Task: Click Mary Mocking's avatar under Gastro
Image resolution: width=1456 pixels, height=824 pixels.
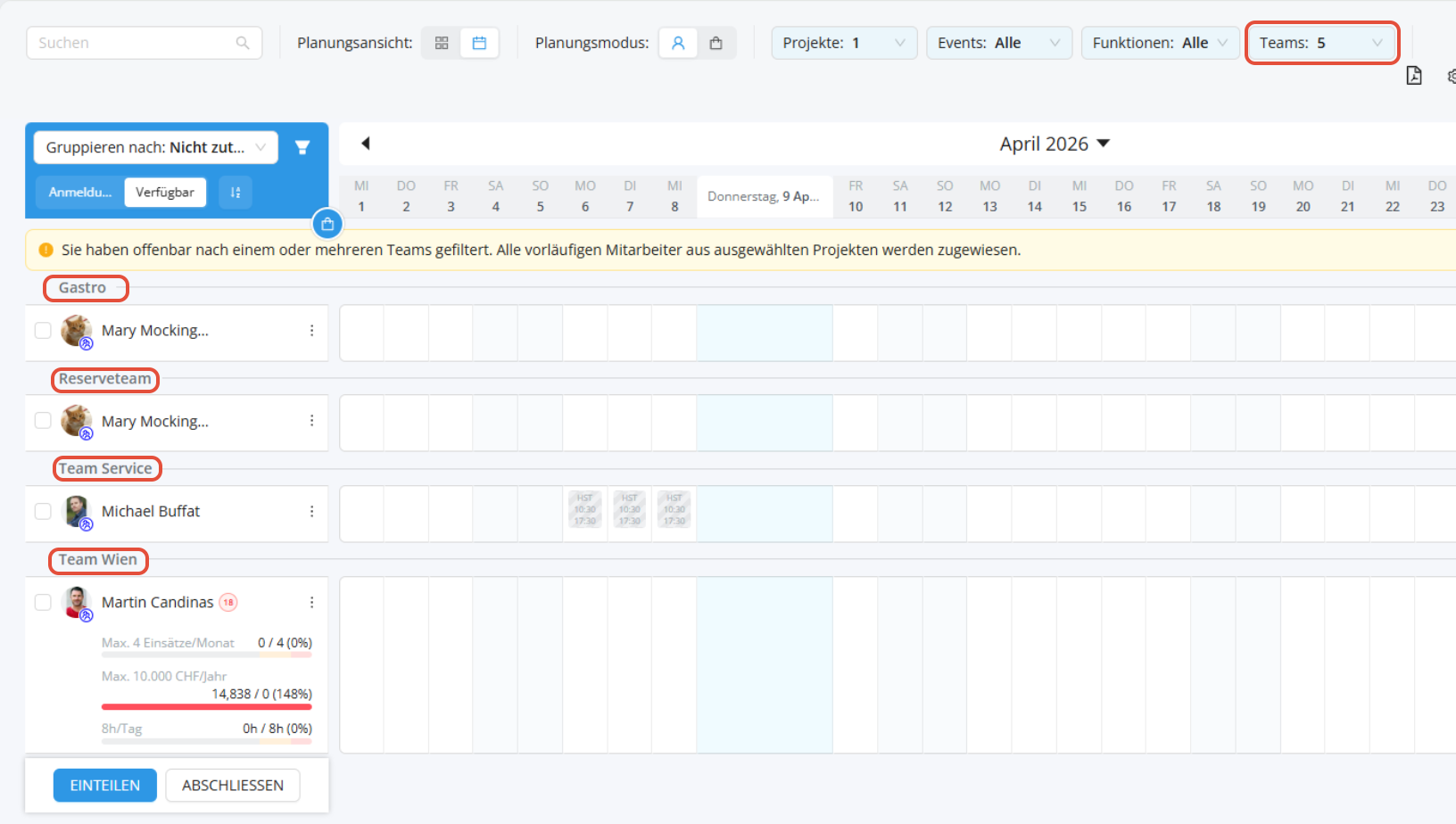Action: click(77, 330)
